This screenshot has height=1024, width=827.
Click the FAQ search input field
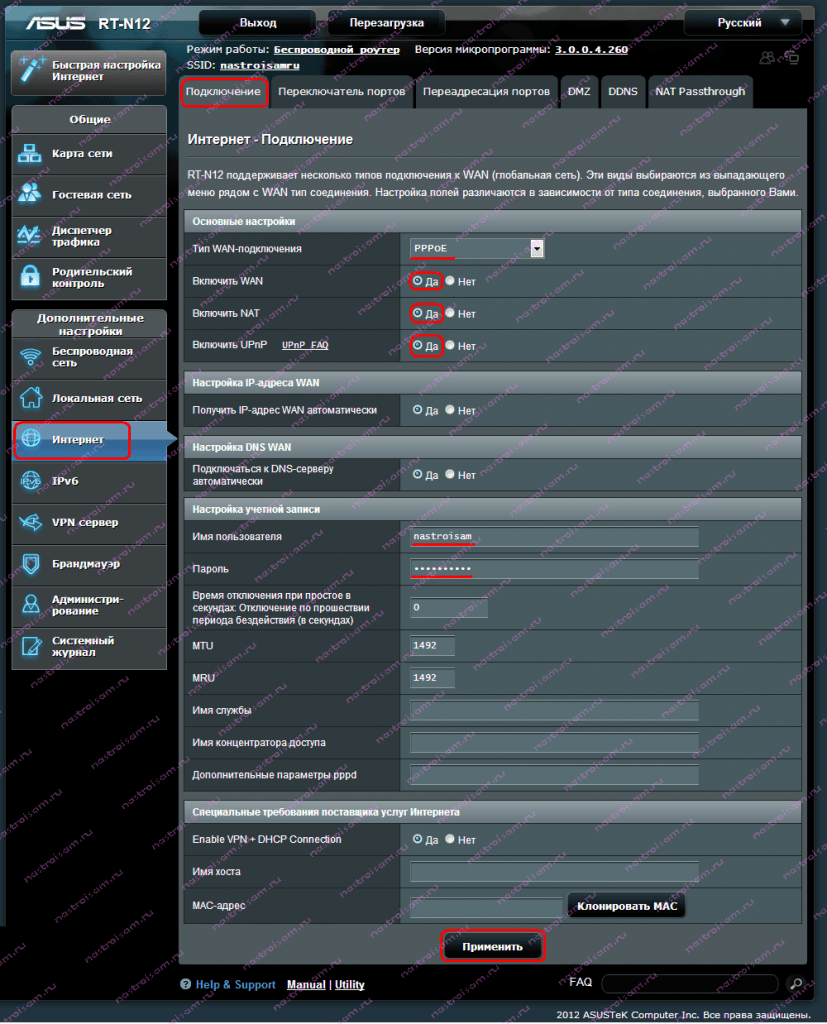pos(690,983)
